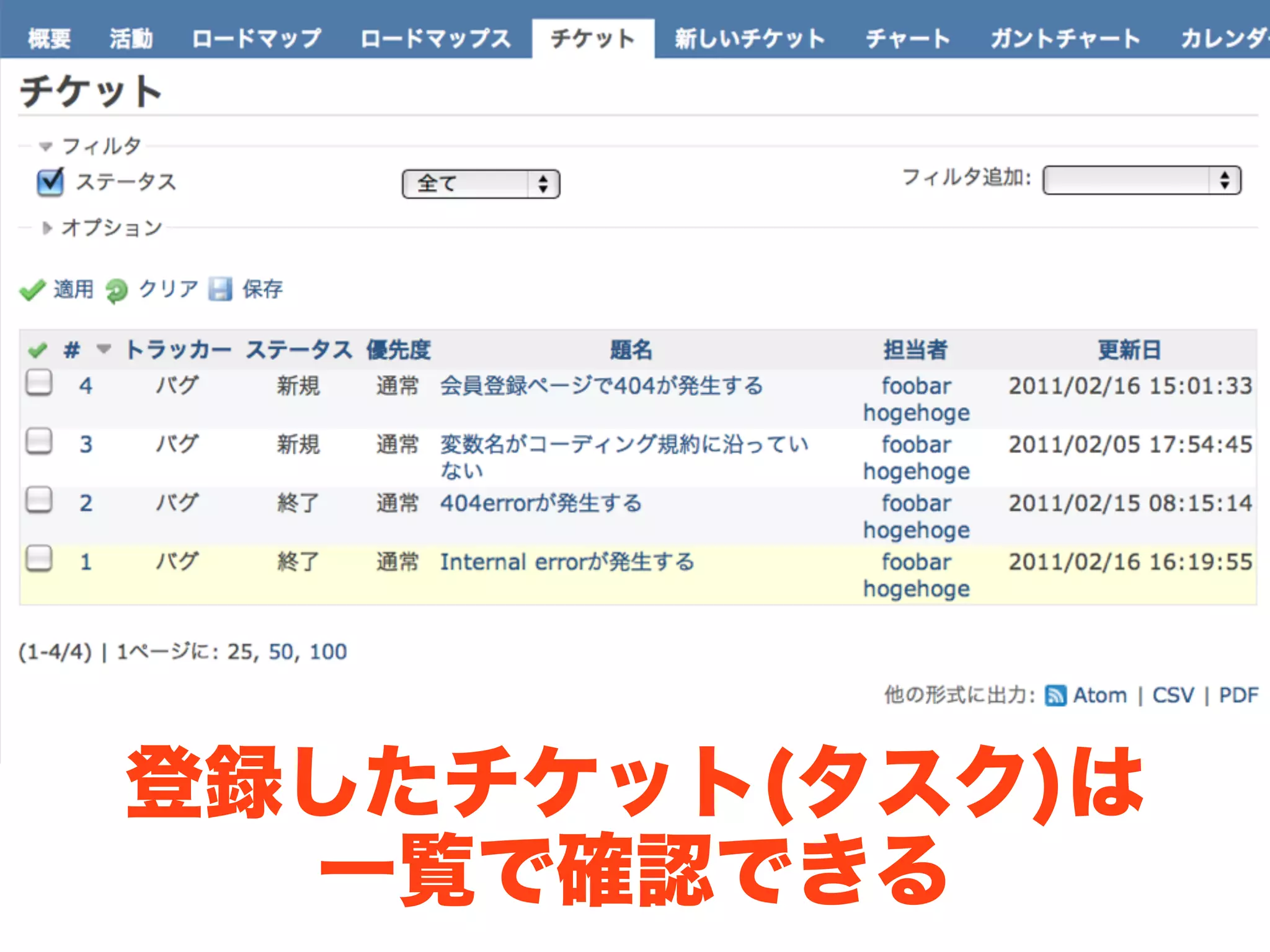1270x952 pixels.
Task: Open the 概要 tab
Action: tap(50, 38)
